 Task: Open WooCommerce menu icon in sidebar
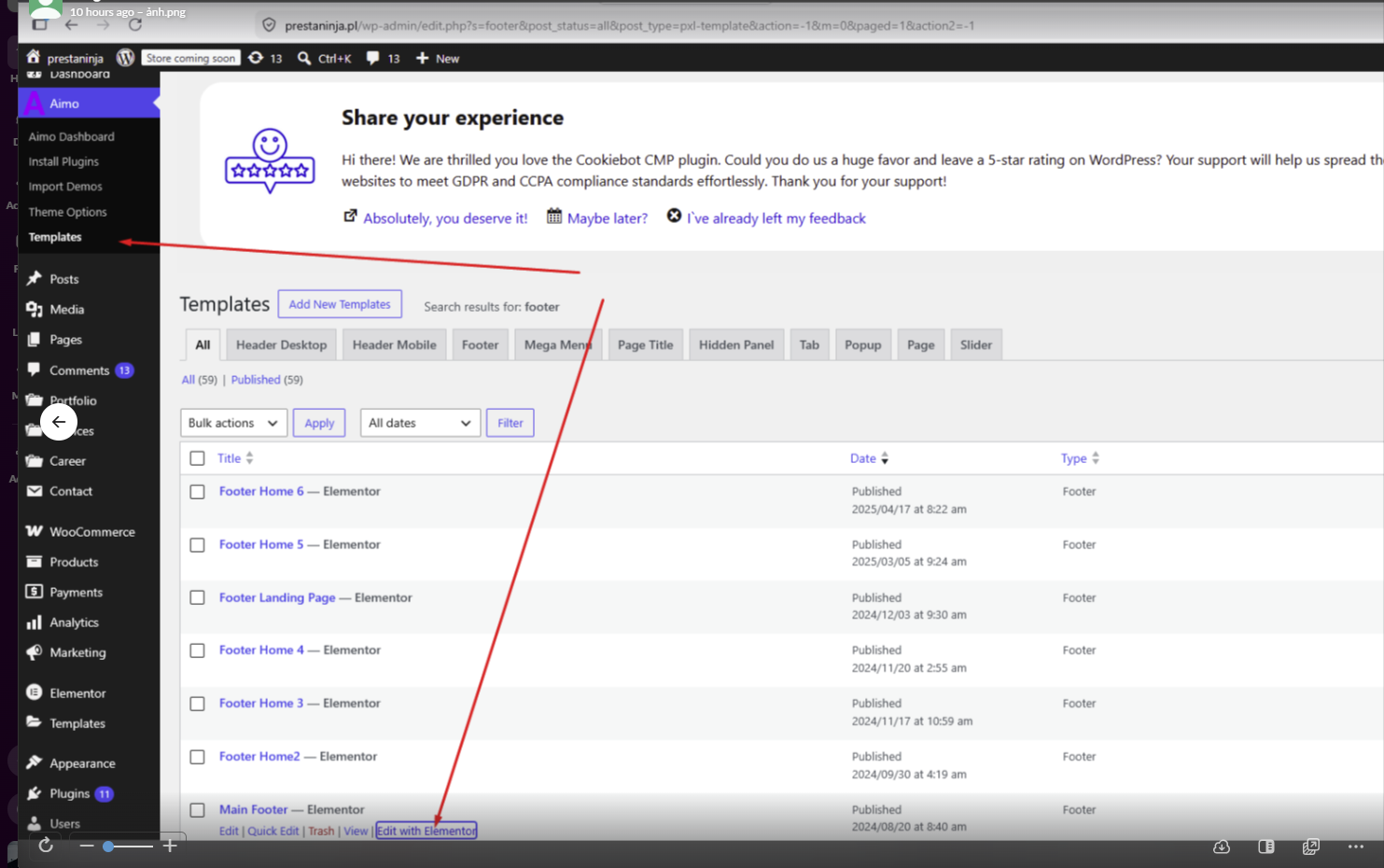(35, 531)
